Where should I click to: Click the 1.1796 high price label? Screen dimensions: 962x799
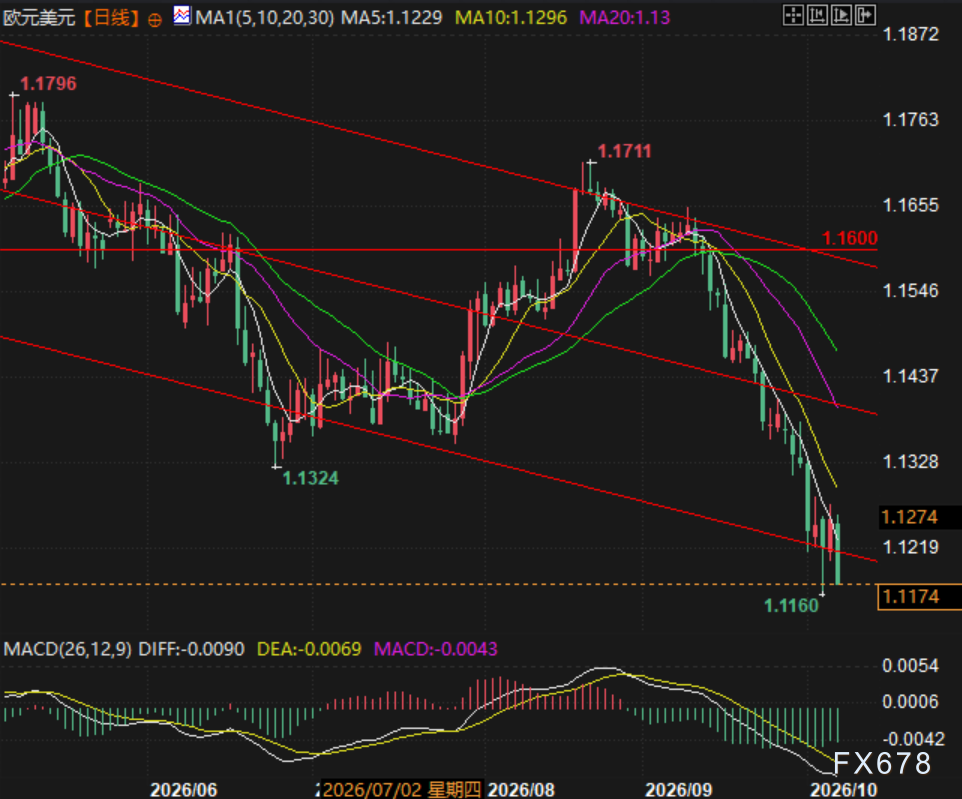(x=48, y=83)
